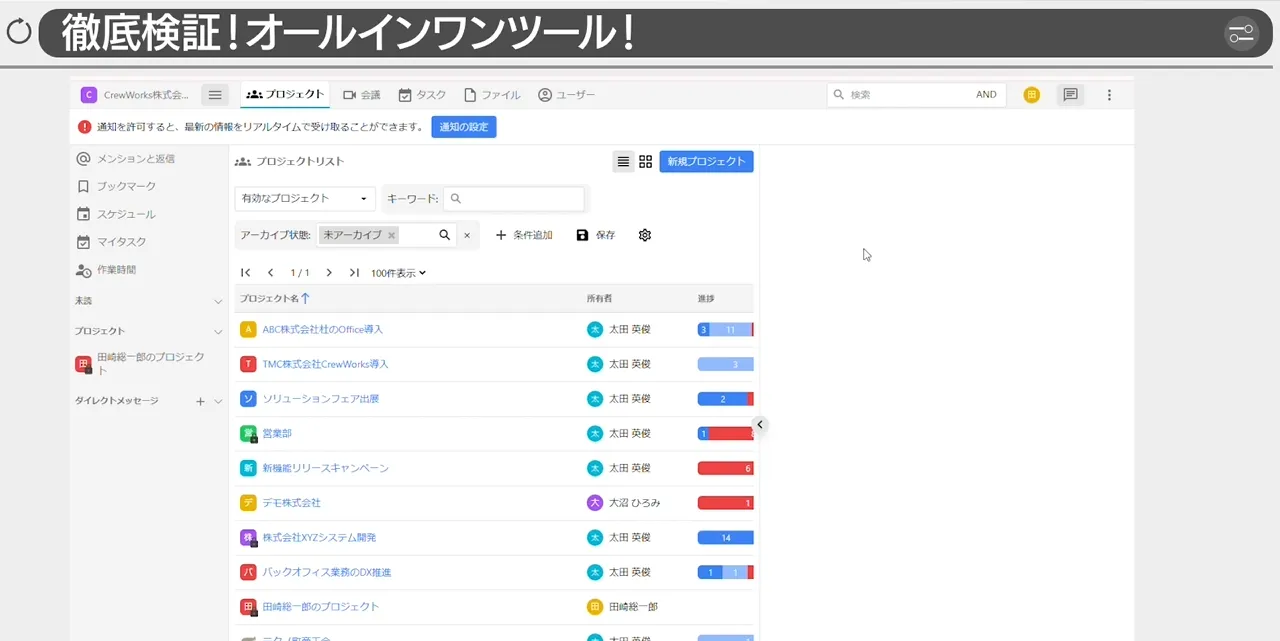
Task: Open the filter settings gear icon
Action: (644, 235)
